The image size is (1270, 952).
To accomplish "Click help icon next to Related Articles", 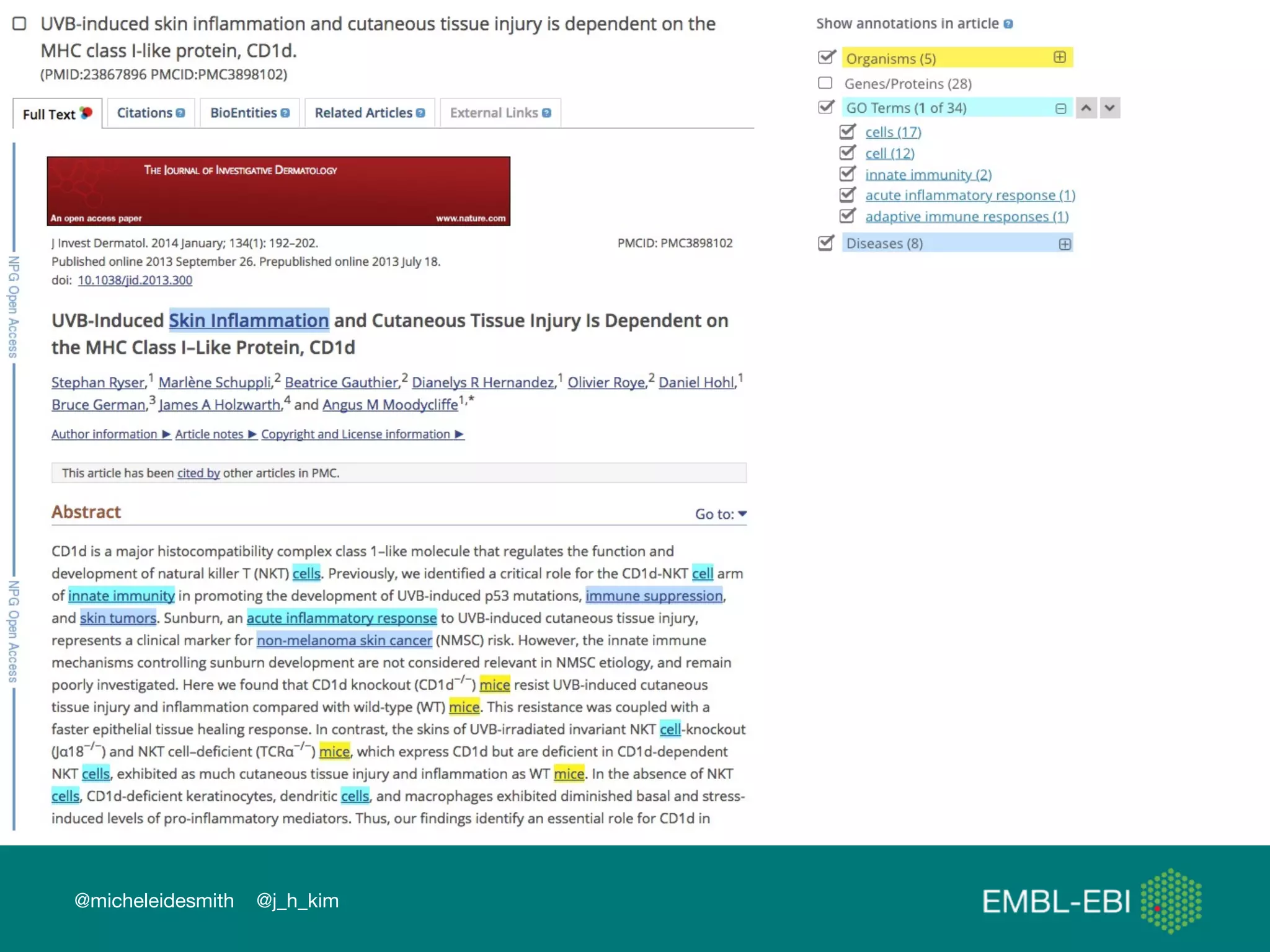I will [x=420, y=113].
